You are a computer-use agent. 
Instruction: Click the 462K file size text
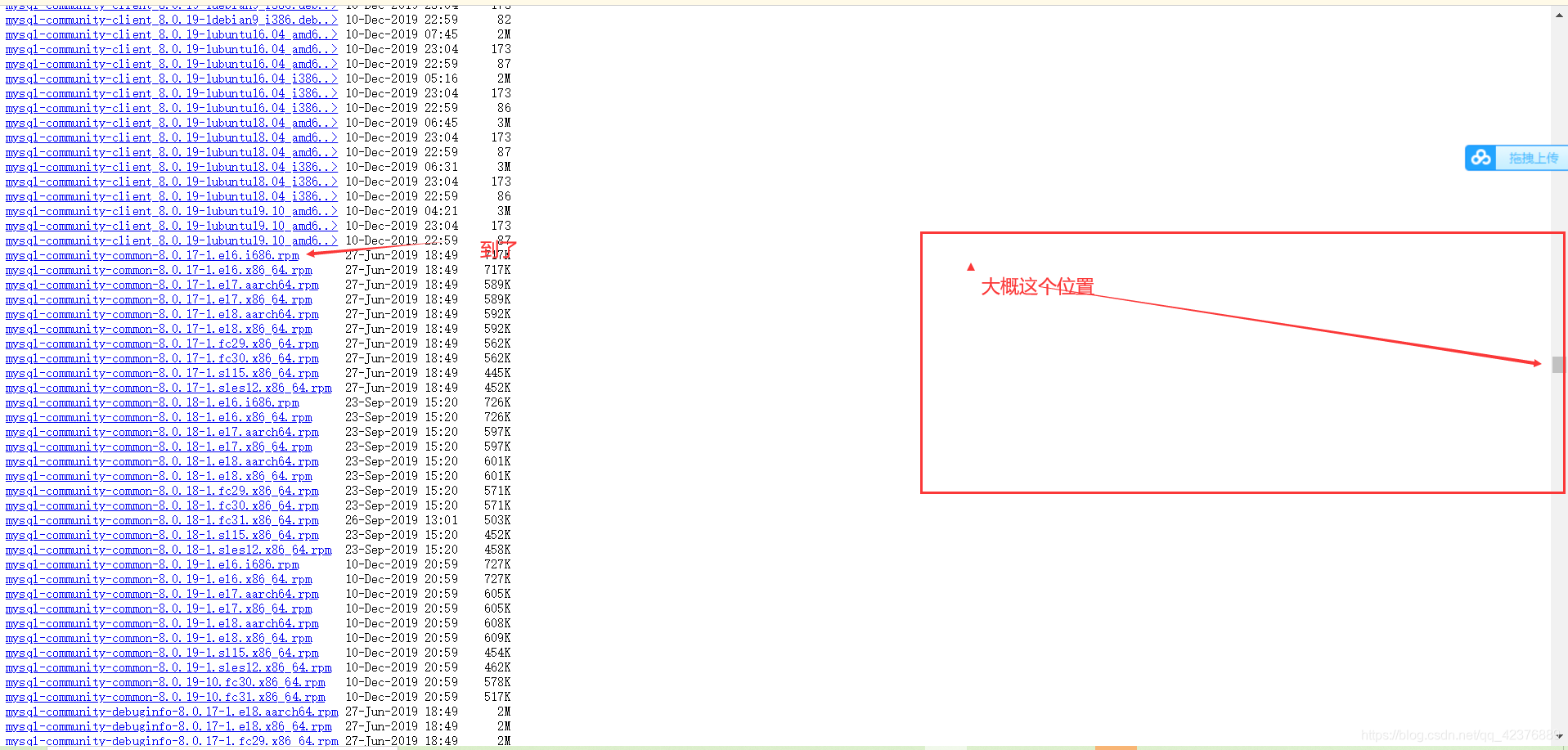click(497, 667)
